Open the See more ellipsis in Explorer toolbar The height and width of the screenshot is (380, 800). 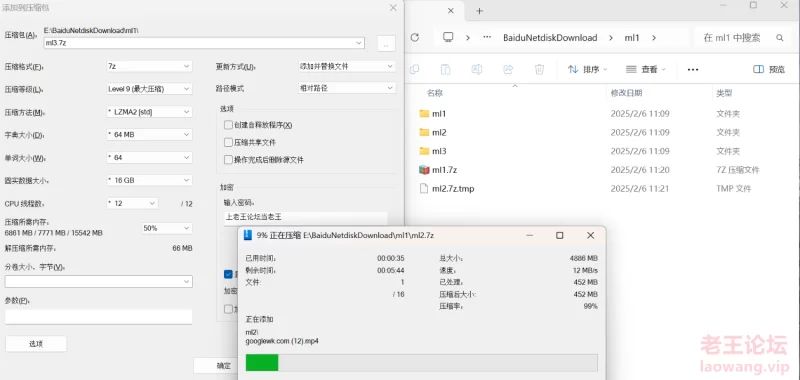click(693, 69)
